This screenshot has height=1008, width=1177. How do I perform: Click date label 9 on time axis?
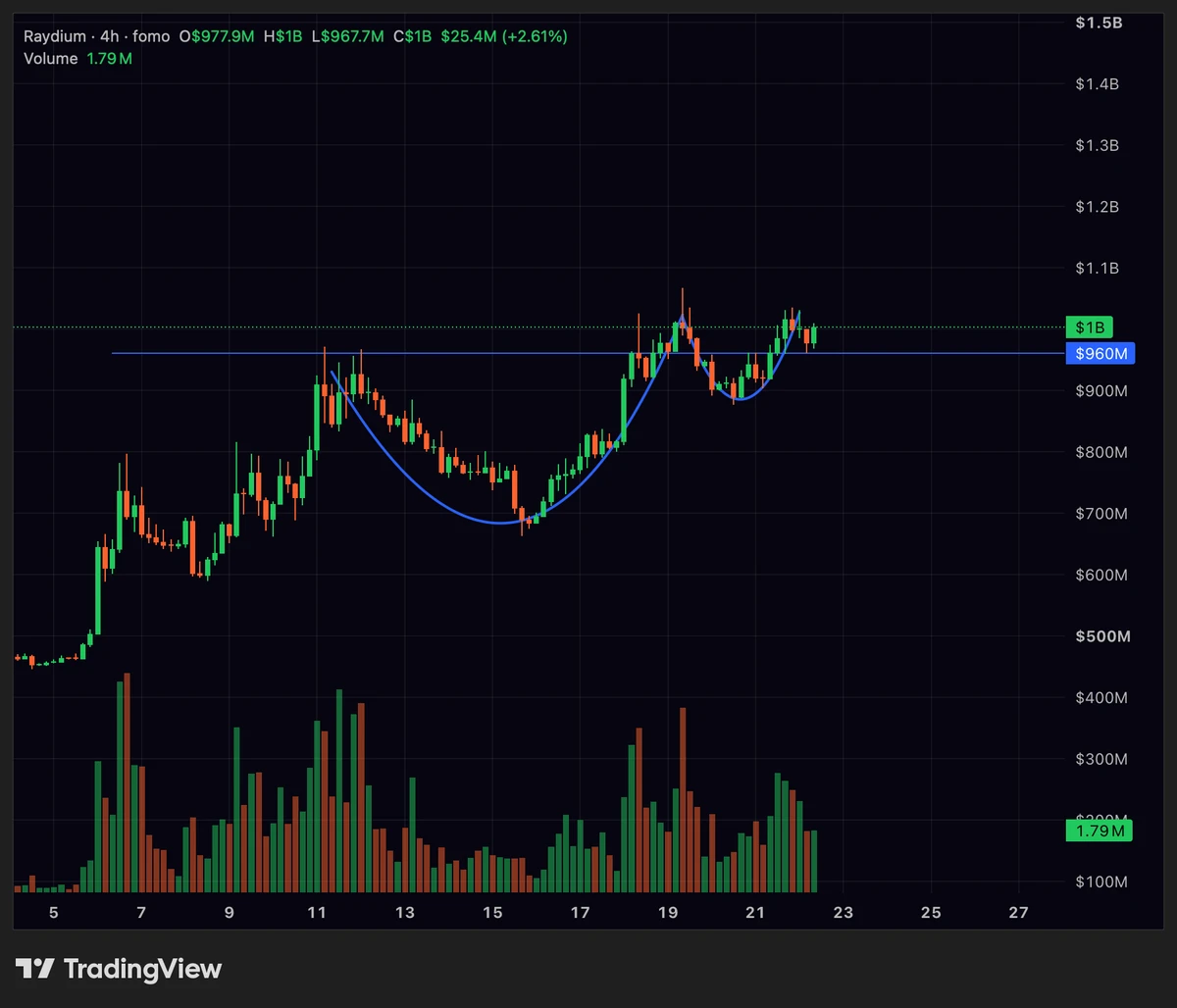click(x=230, y=913)
